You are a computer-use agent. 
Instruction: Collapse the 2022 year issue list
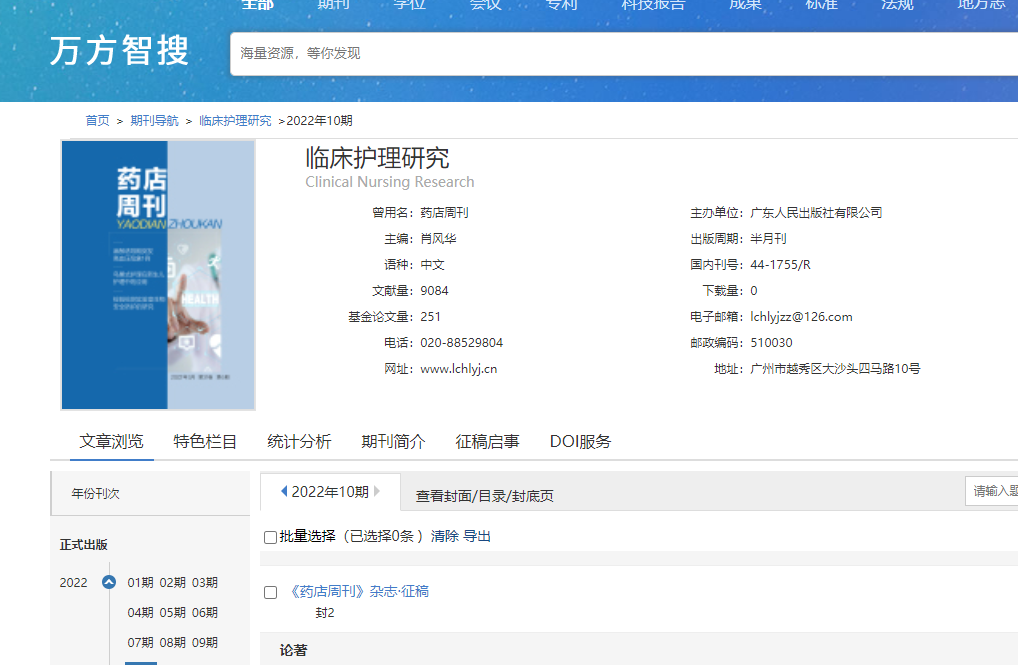click(109, 583)
